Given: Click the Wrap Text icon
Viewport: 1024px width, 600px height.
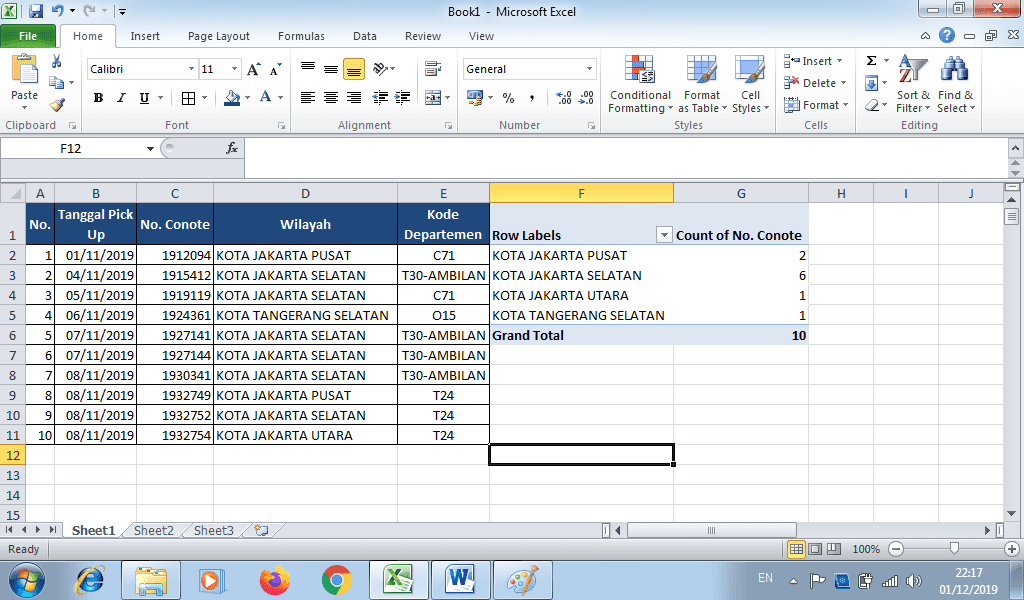Looking at the screenshot, I should click(x=432, y=69).
